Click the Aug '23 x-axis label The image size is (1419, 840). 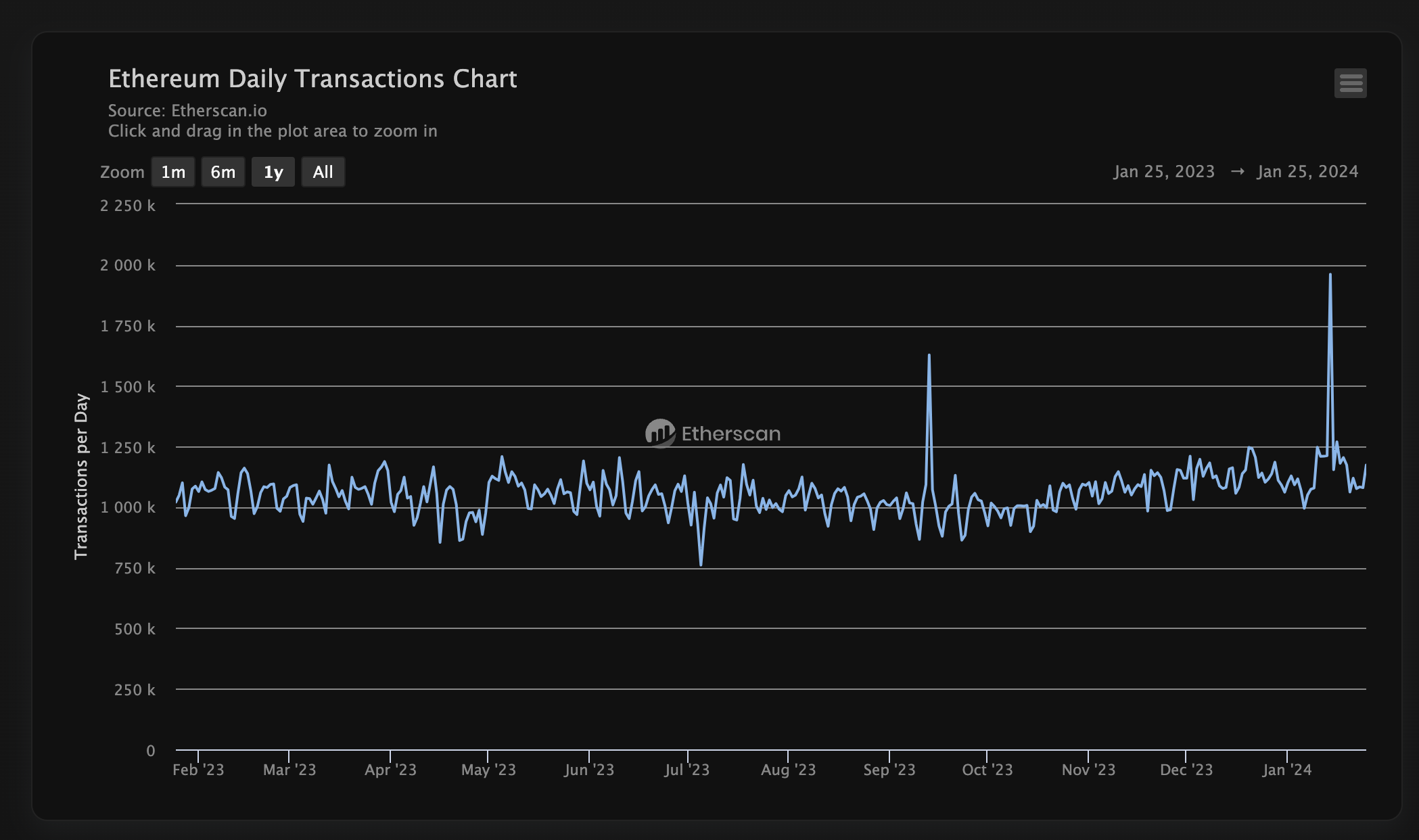(788, 770)
